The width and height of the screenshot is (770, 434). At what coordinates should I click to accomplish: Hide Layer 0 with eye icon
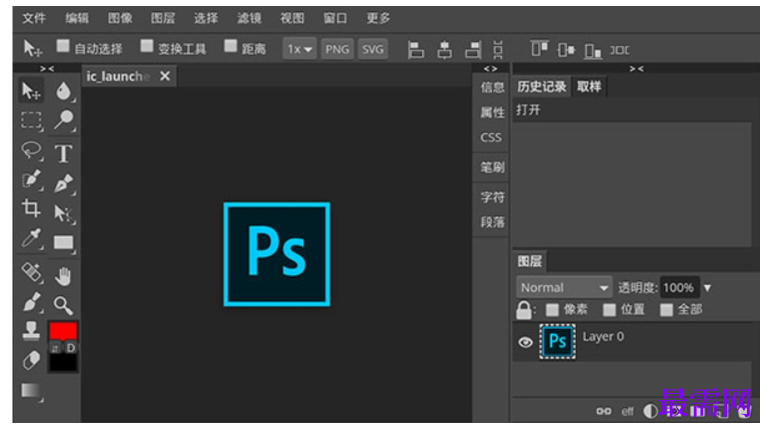[525, 342]
